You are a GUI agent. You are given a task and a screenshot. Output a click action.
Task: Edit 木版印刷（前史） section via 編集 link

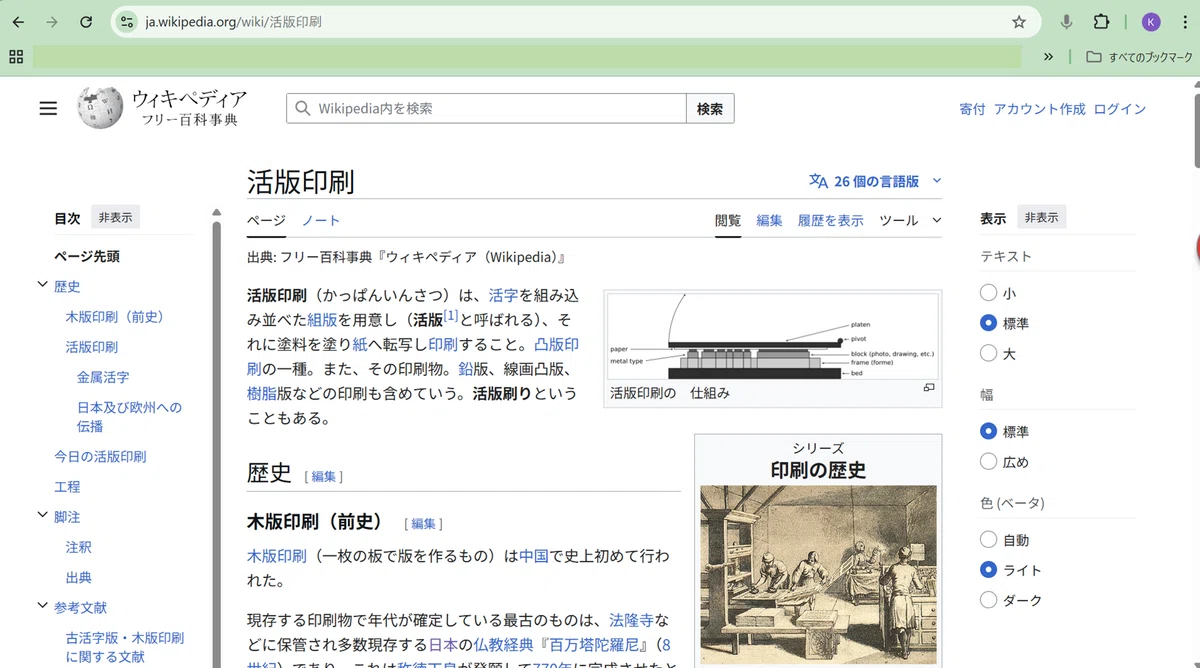423,524
